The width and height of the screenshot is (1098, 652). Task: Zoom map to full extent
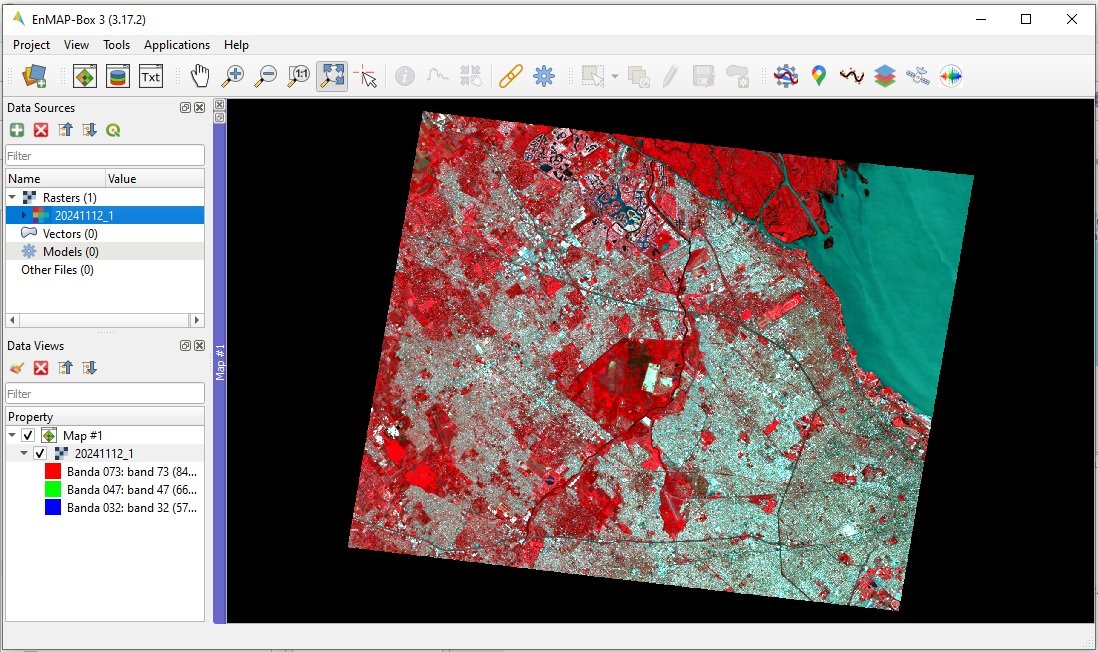click(x=330, y=76)
